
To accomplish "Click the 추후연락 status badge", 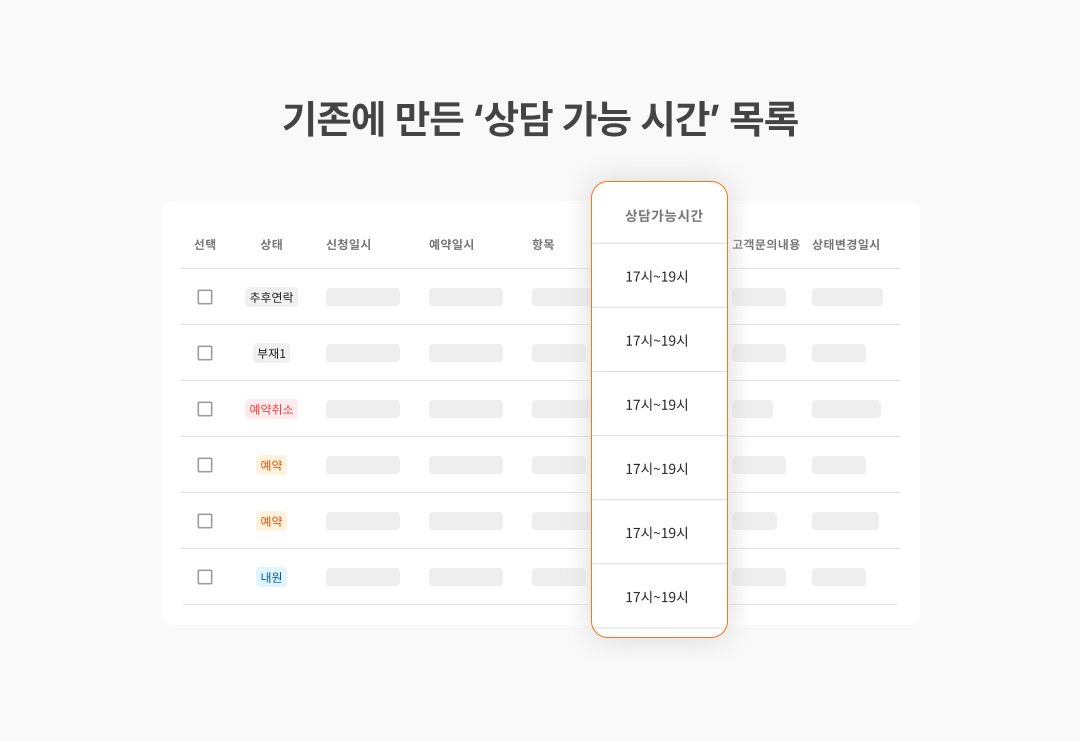I will point(271,297).
